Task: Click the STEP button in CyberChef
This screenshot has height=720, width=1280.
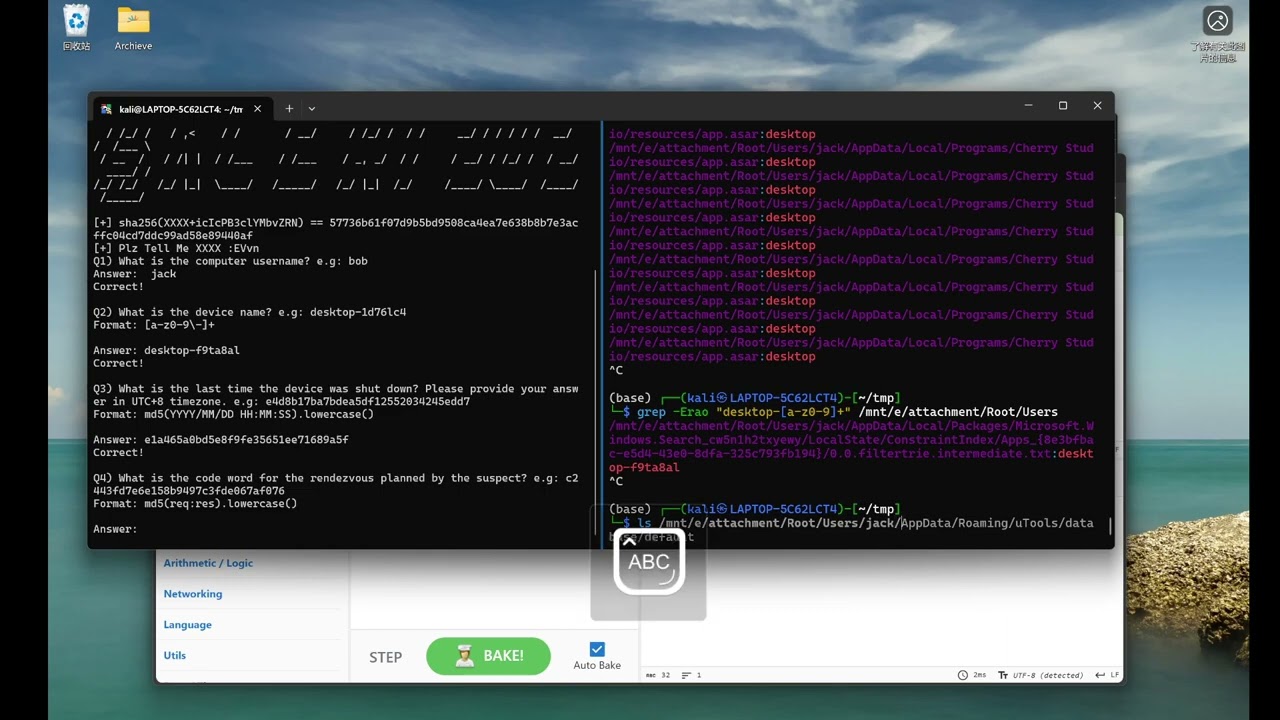Action: click(x=385, y=657)
